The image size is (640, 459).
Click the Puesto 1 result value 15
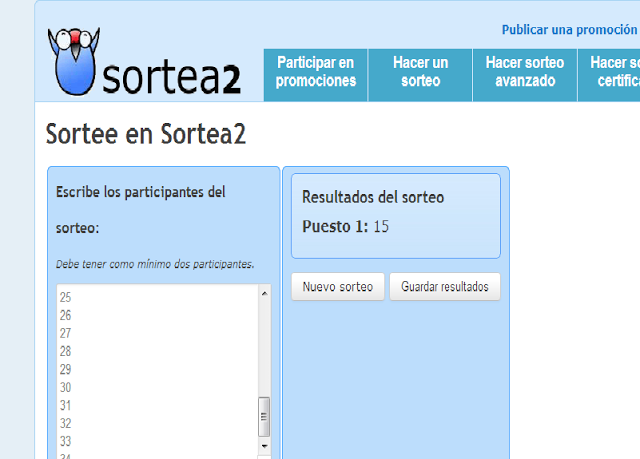click(x=381, y=226)
